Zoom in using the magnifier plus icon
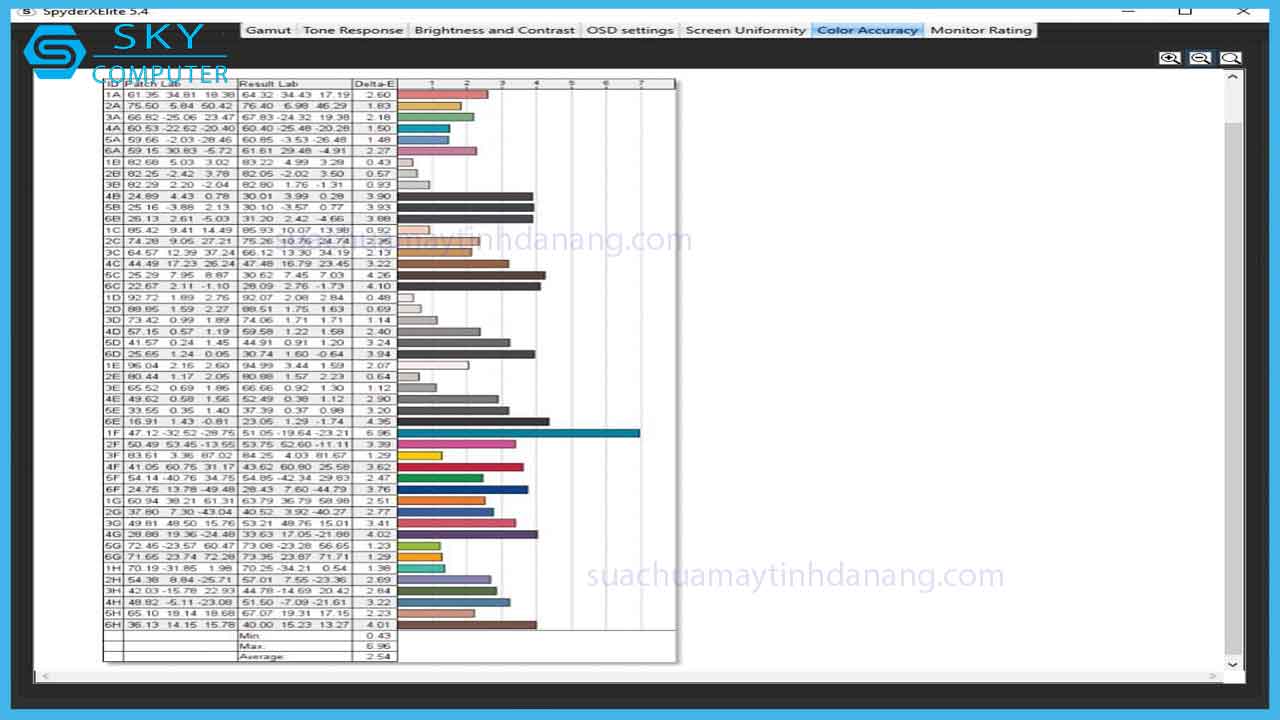This screenshot has width=1280, height=720. click(1169, 57)
